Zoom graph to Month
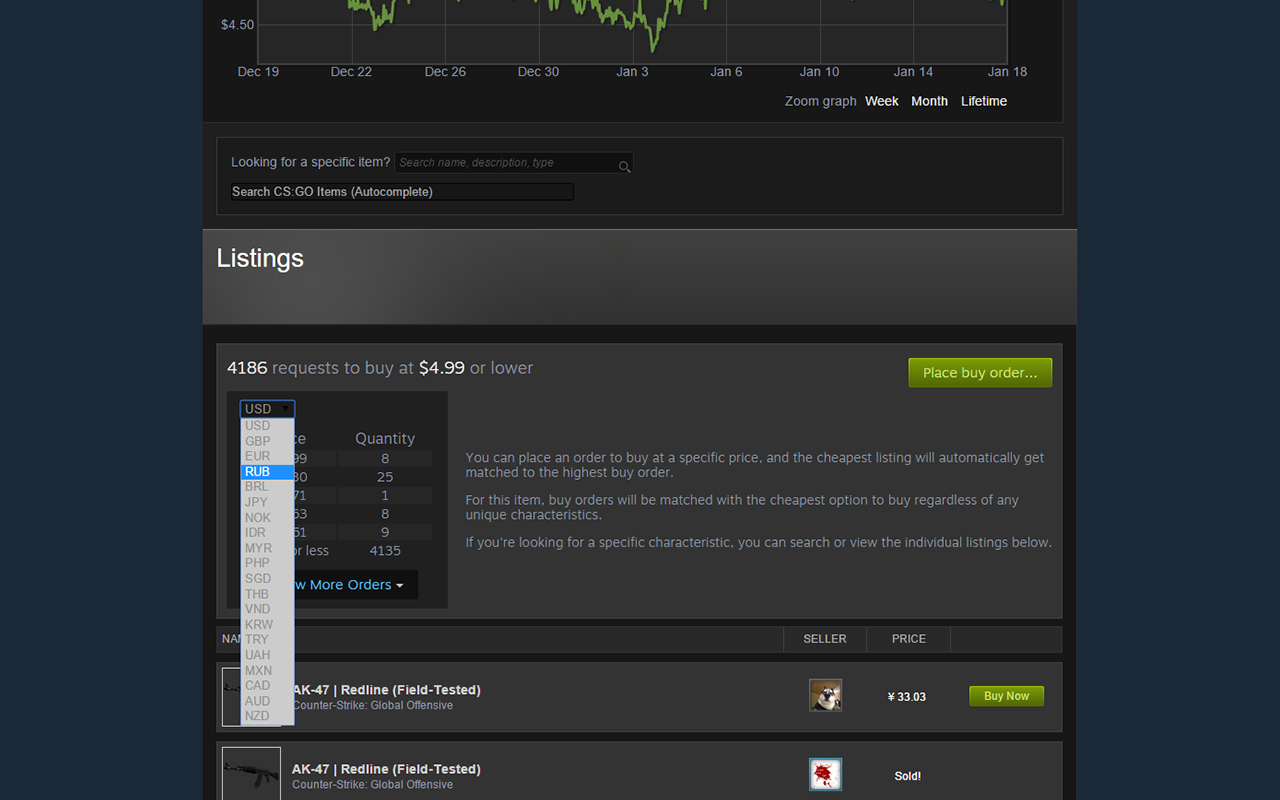This screenshot has height=800, width=1280. click(929, 101)
